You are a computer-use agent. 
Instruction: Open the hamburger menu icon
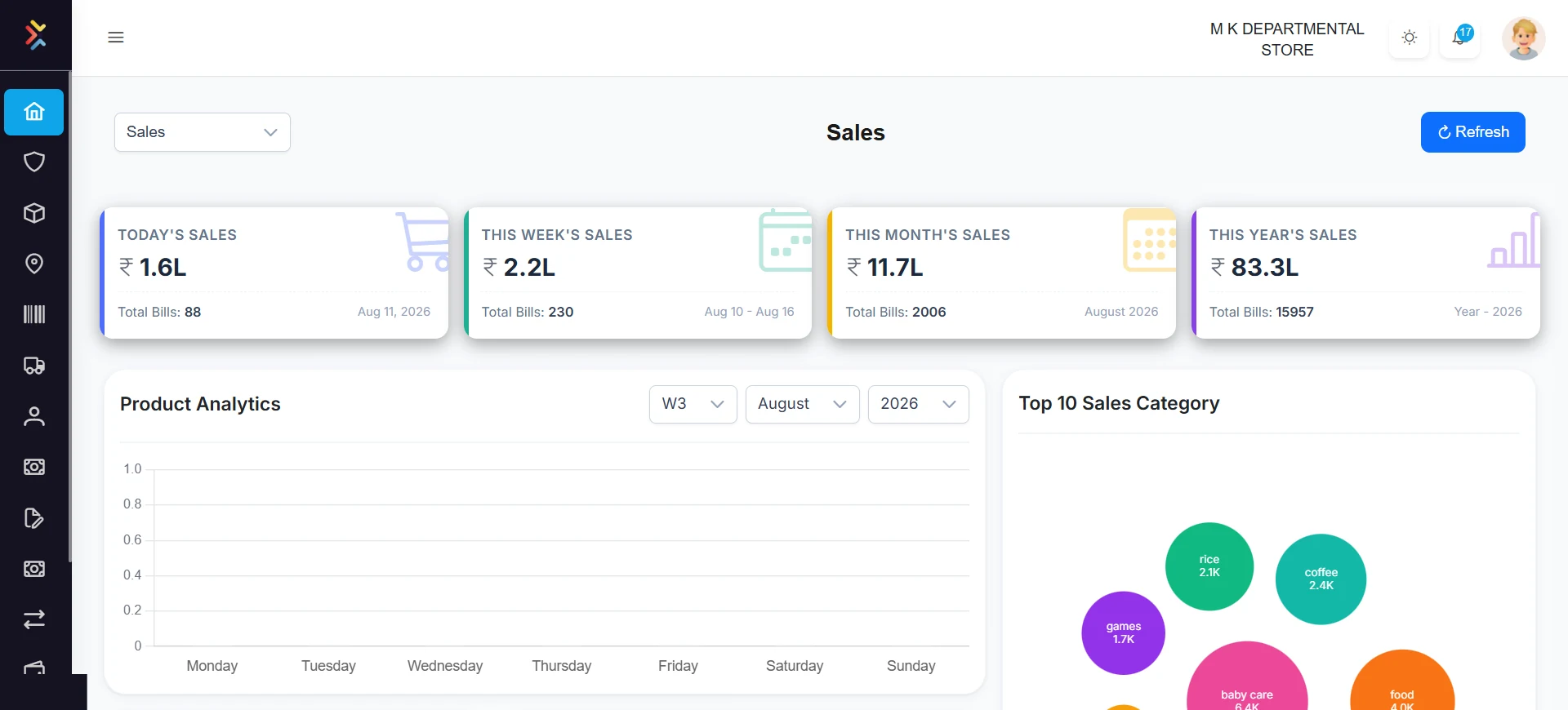click(116, 38)
